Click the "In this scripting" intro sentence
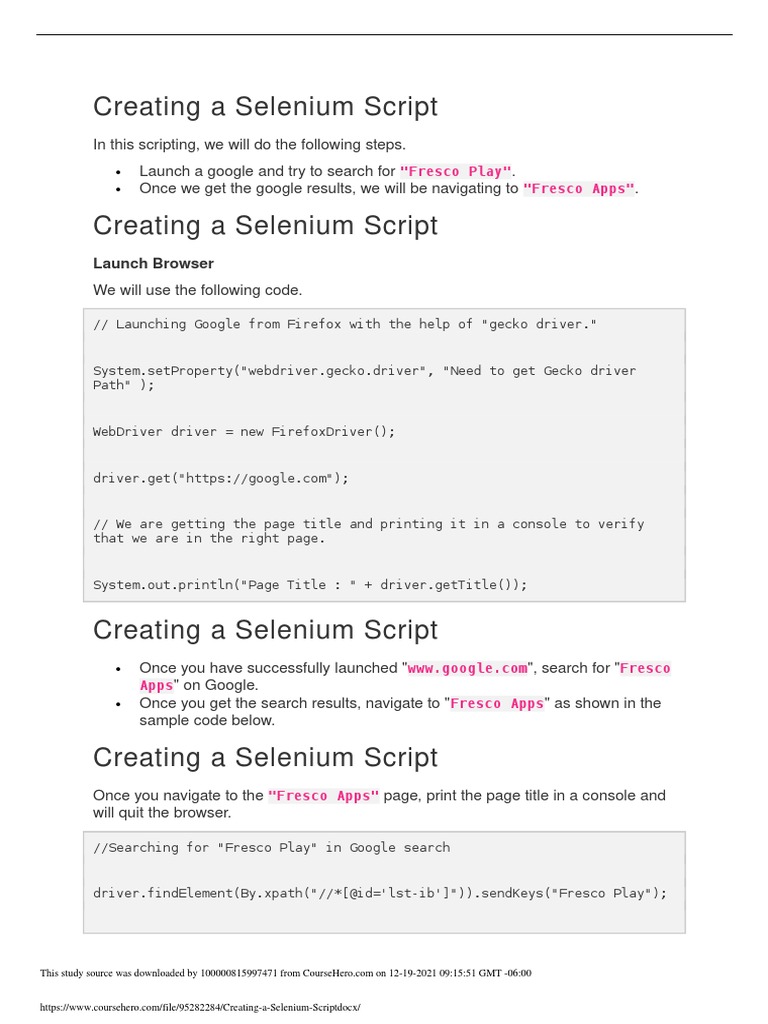 249,145
